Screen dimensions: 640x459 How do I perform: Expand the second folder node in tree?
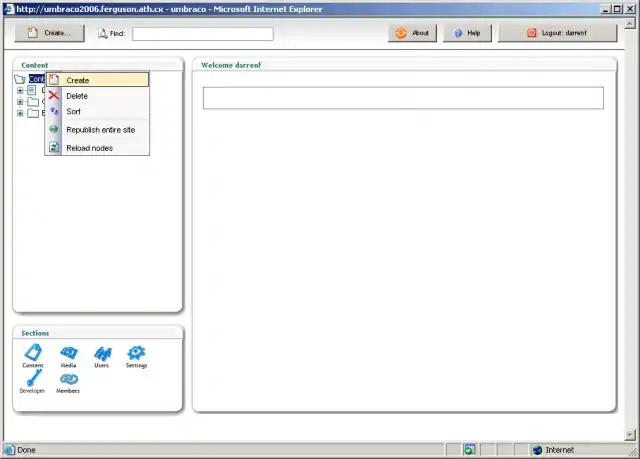(x=20, y=101)
